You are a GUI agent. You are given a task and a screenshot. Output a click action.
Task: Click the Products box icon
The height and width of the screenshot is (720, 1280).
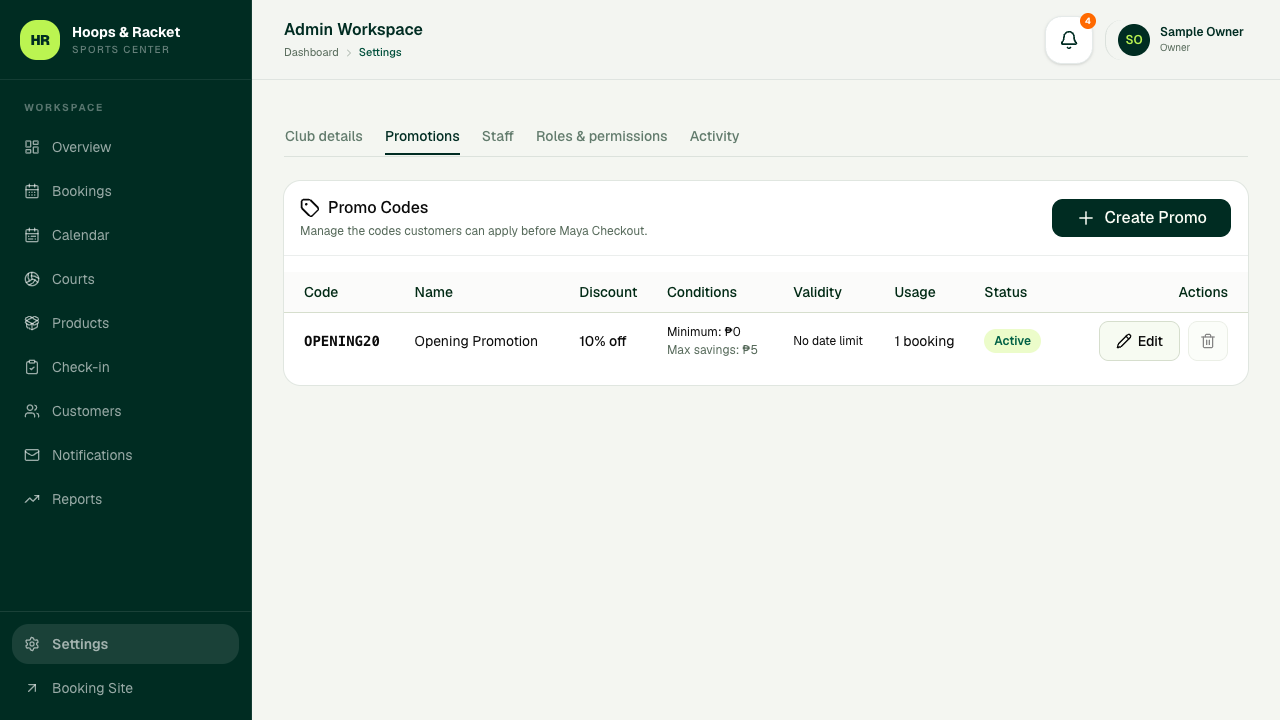pyautogui.click(x=32, y=323)
